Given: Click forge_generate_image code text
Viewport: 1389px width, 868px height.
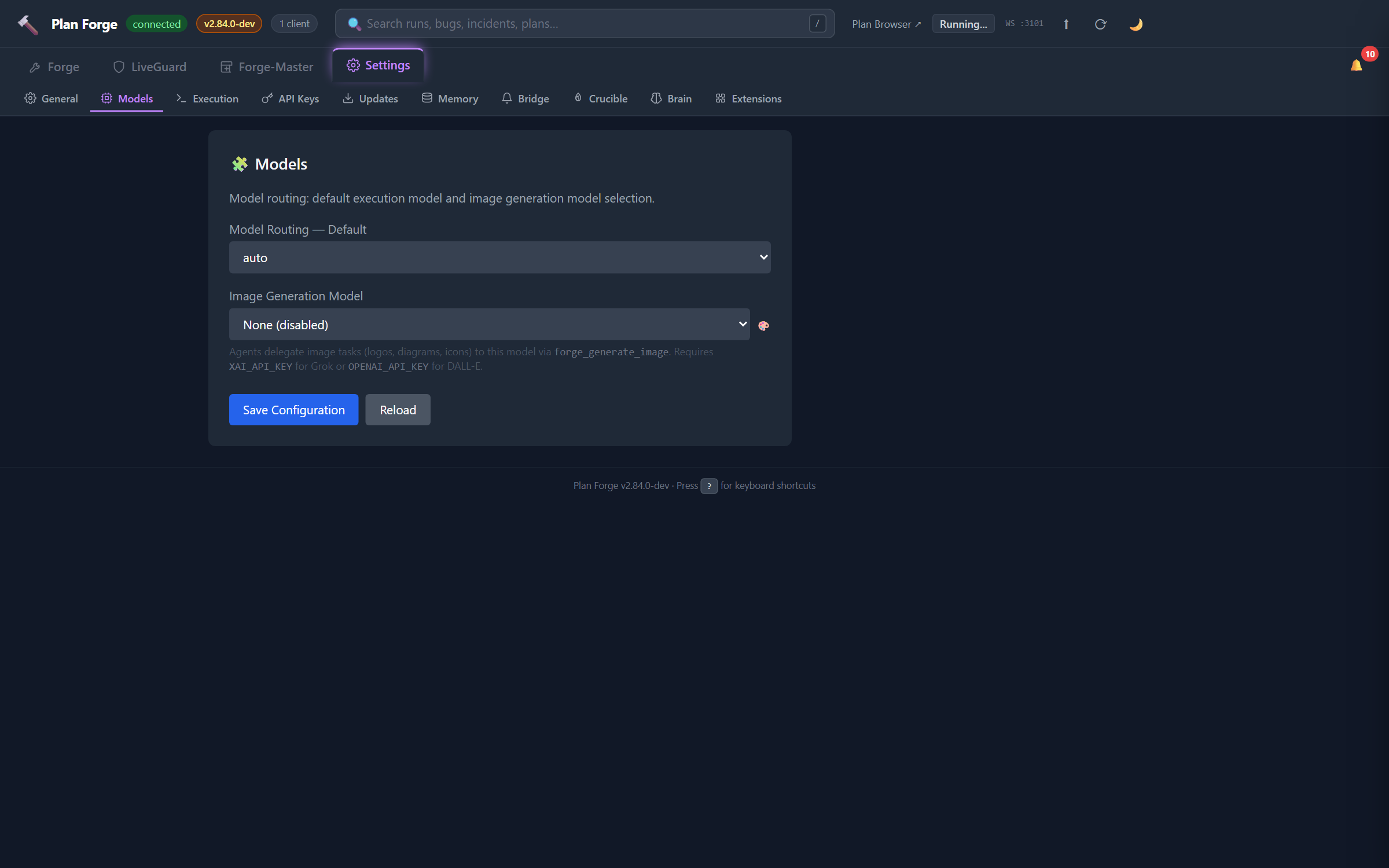Looking at the screenshot, I should (611, 352).
